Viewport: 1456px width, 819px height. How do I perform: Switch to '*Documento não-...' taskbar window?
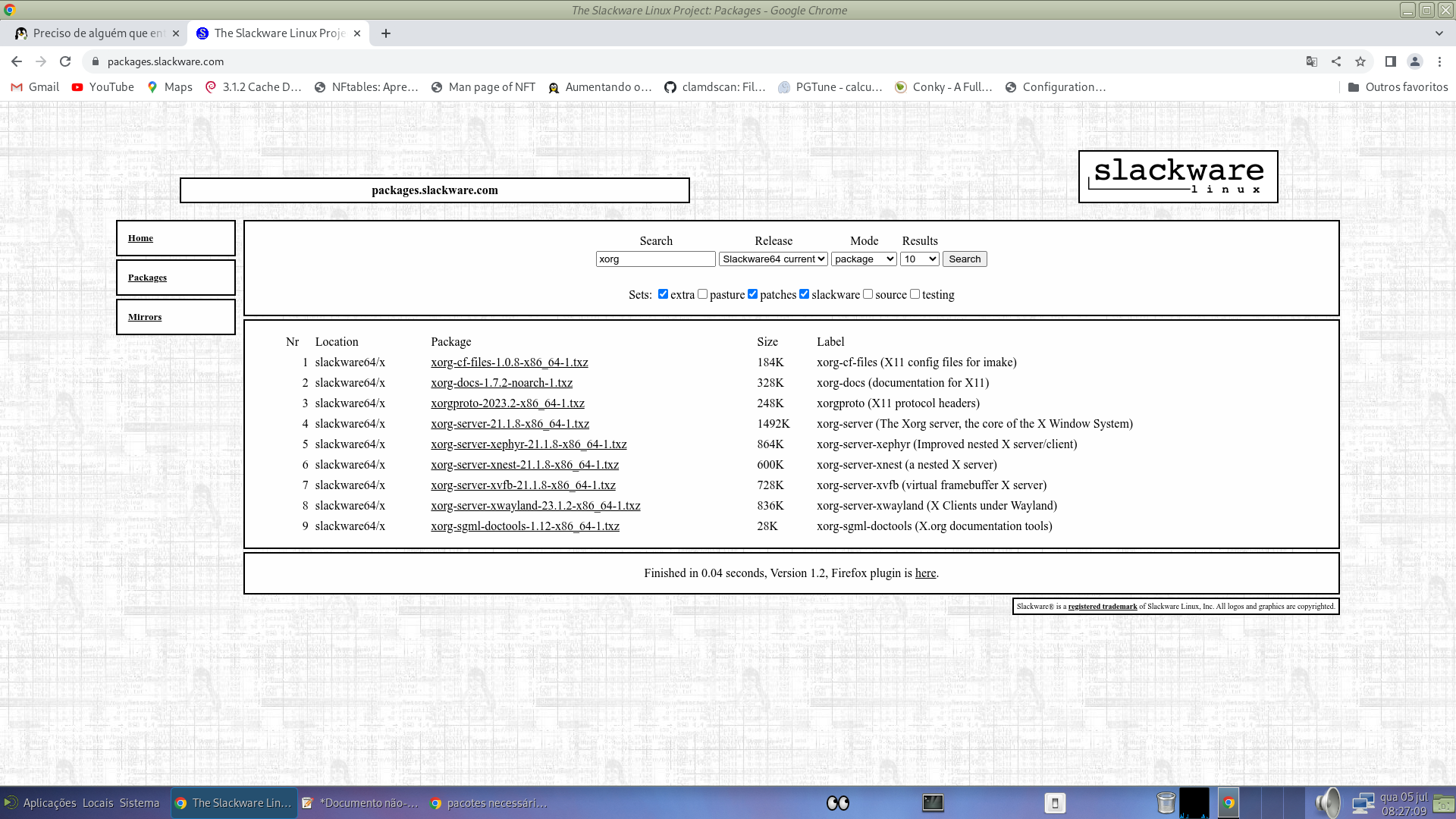pyautogui.click(x=360, y=803)
